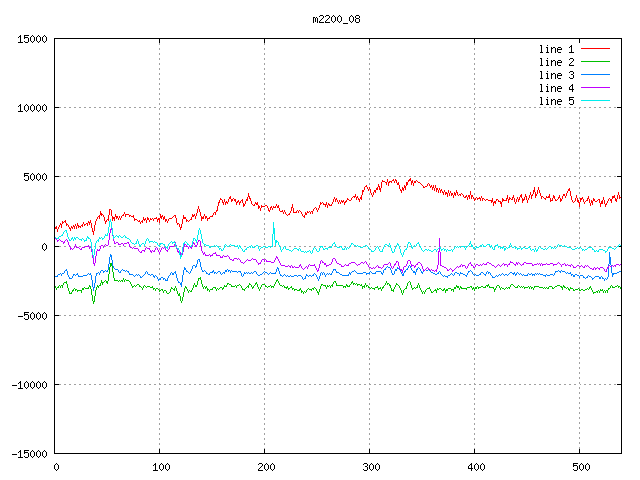Viewport: 640px width, 480px height.
Task: Click the -5000 y-axis tick label
Action: pyautogui.click(x=32, y=315)
